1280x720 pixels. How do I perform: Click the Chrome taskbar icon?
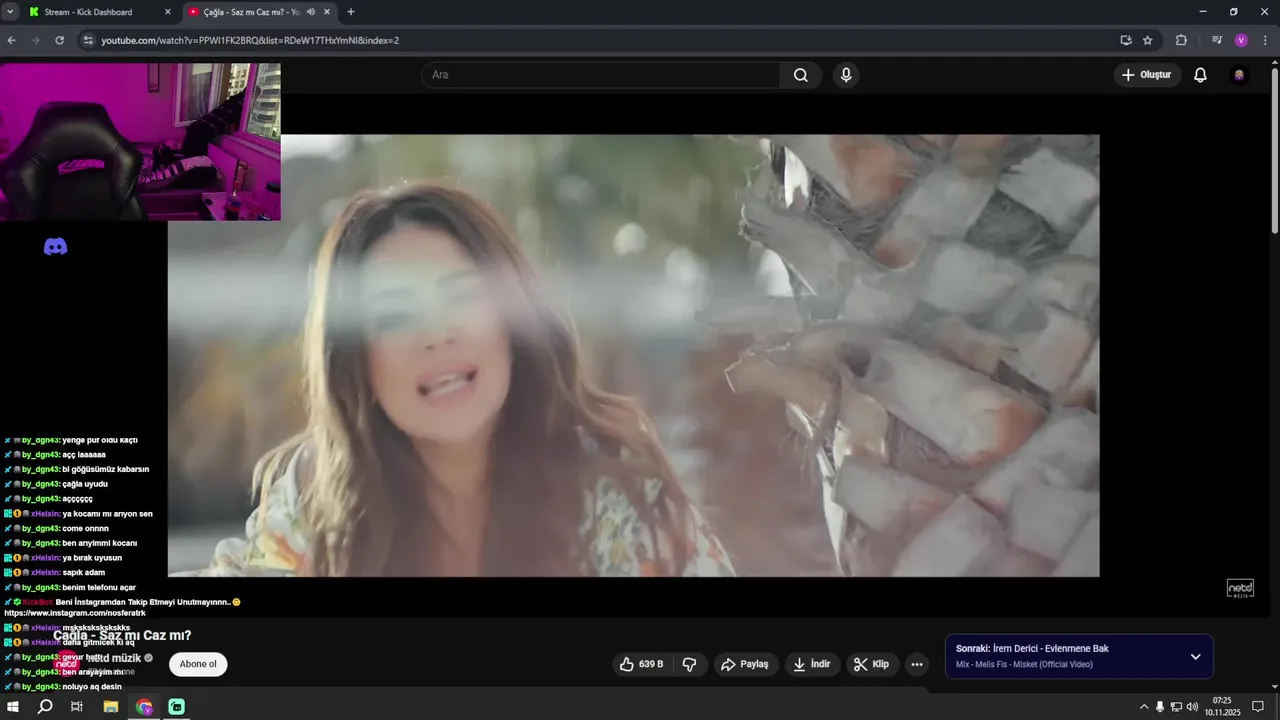[x=144, y=706]
